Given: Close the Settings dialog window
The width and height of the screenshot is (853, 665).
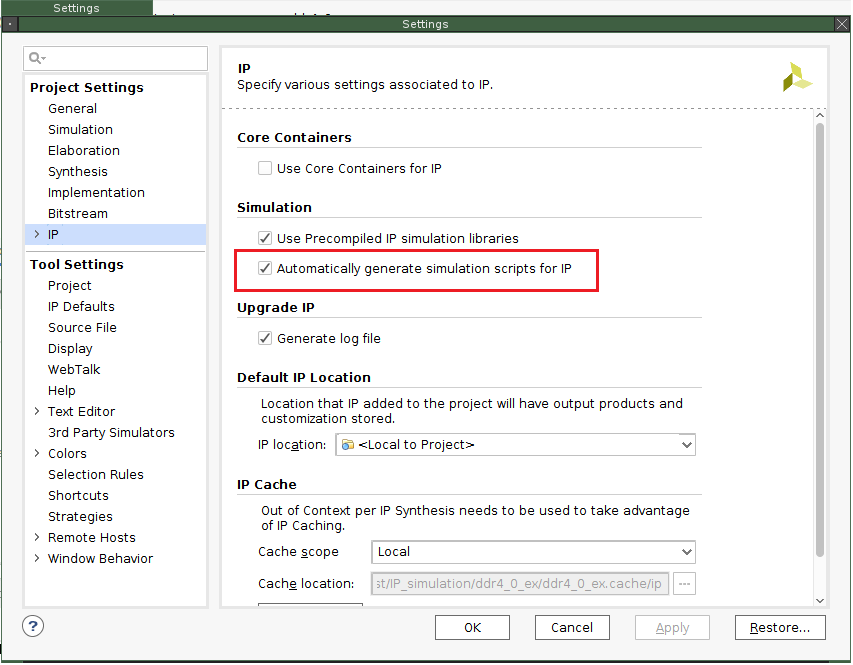Looking at the screenshot, I should coord(841,23).
